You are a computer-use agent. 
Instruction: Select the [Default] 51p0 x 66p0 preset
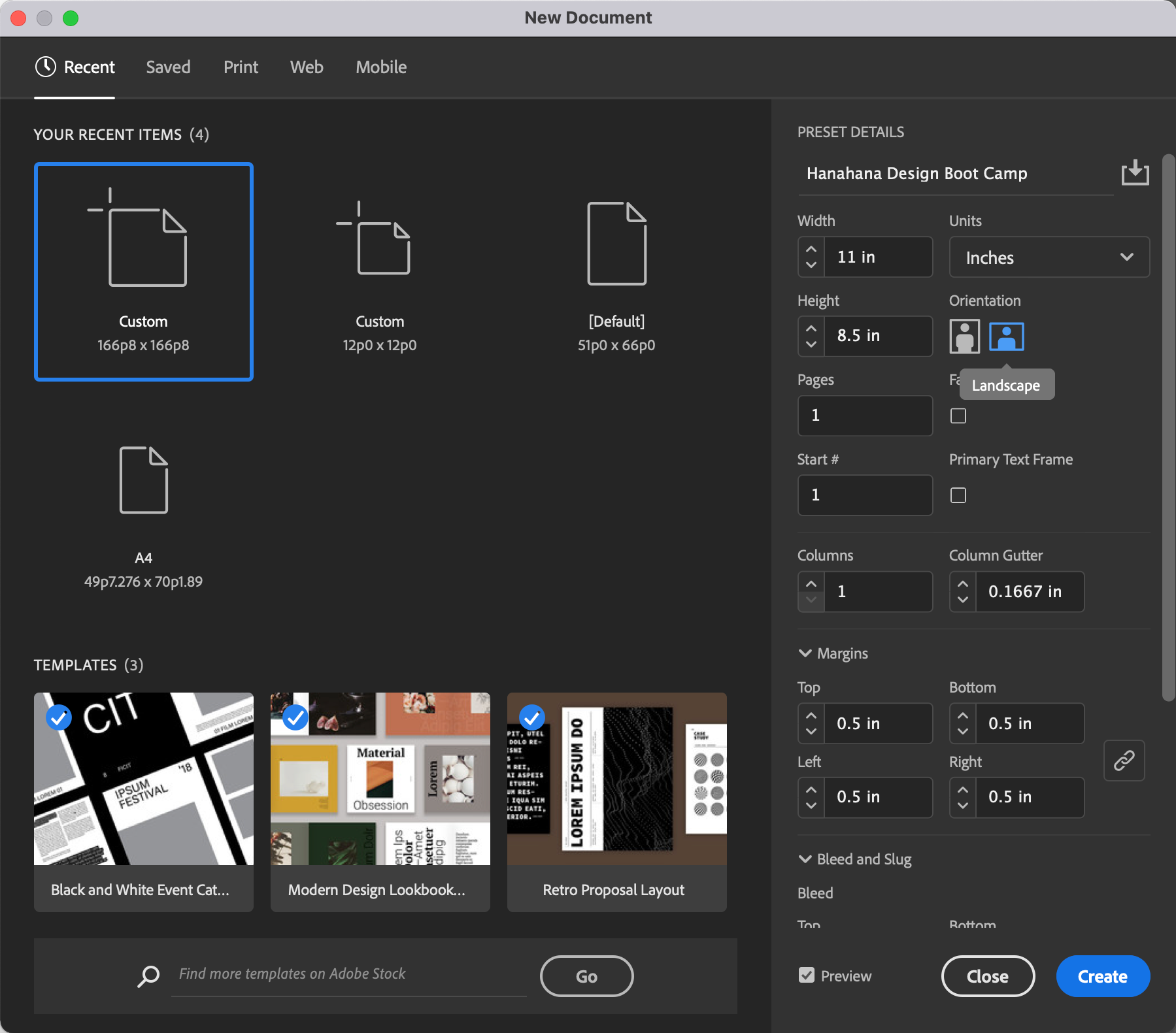coord(616,272)
